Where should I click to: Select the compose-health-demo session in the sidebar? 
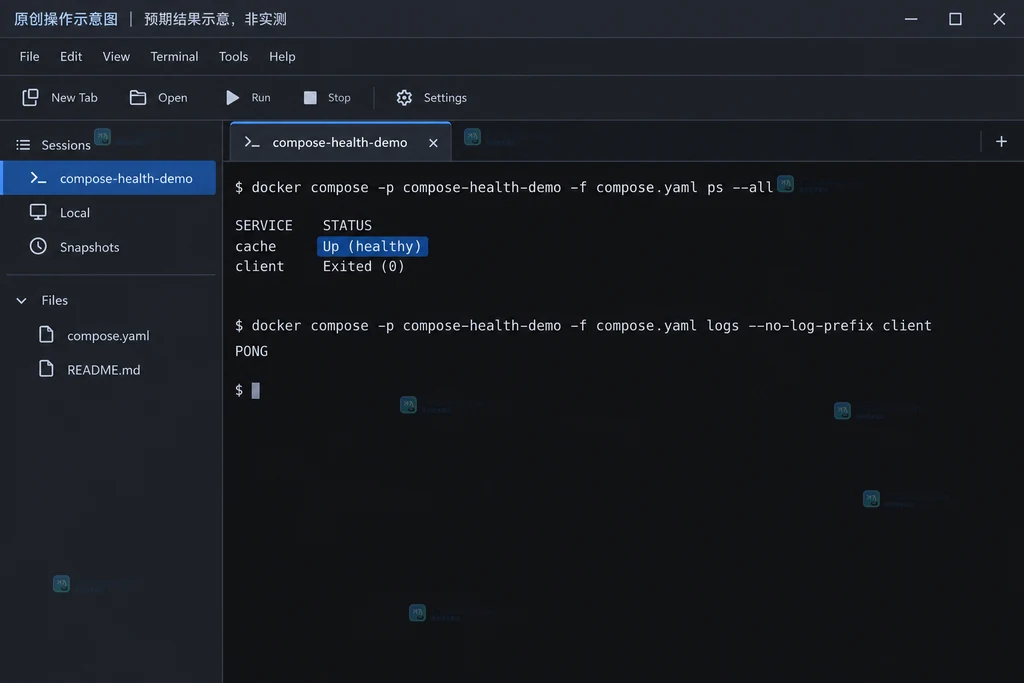108,178
